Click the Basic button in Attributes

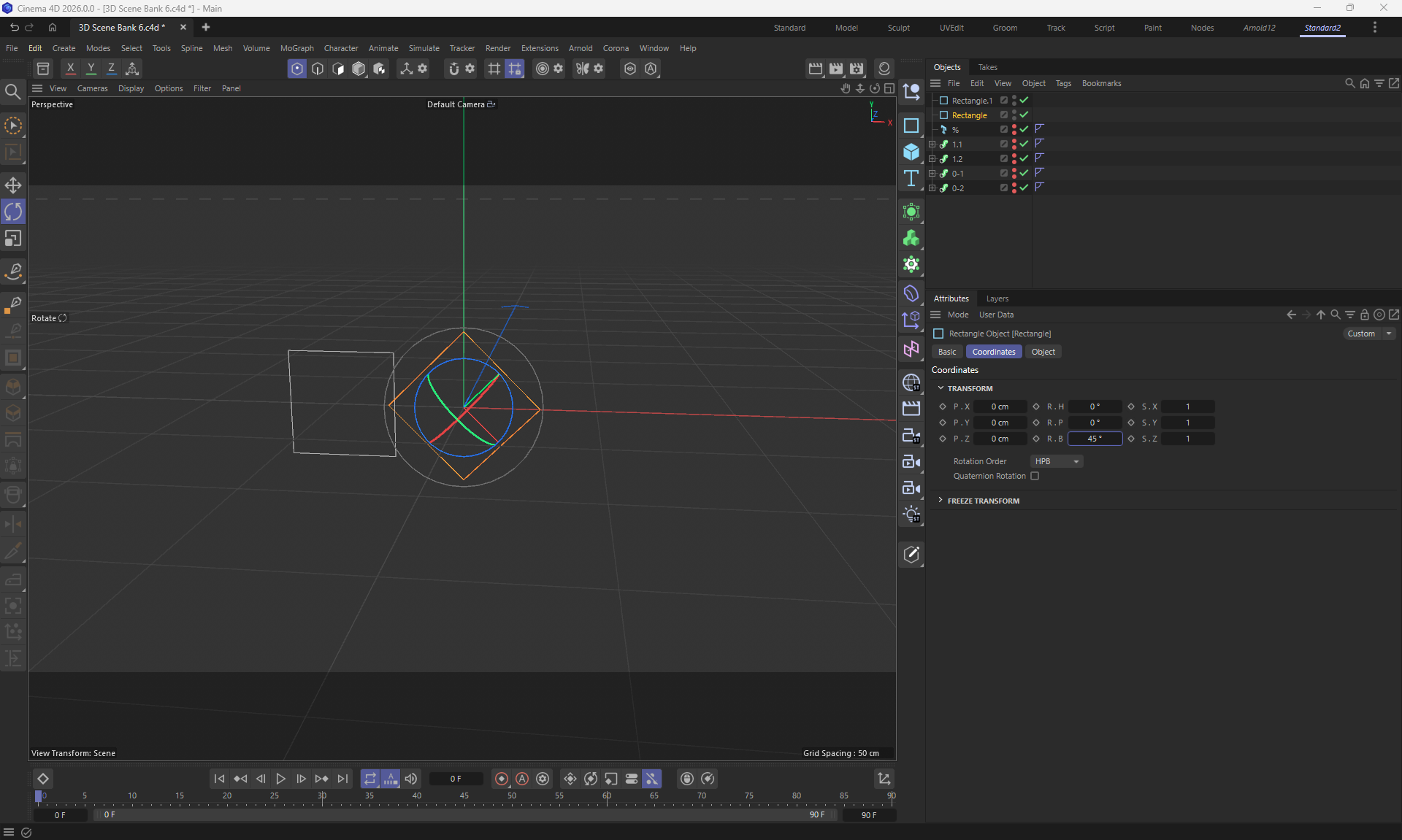coord(946,352)
